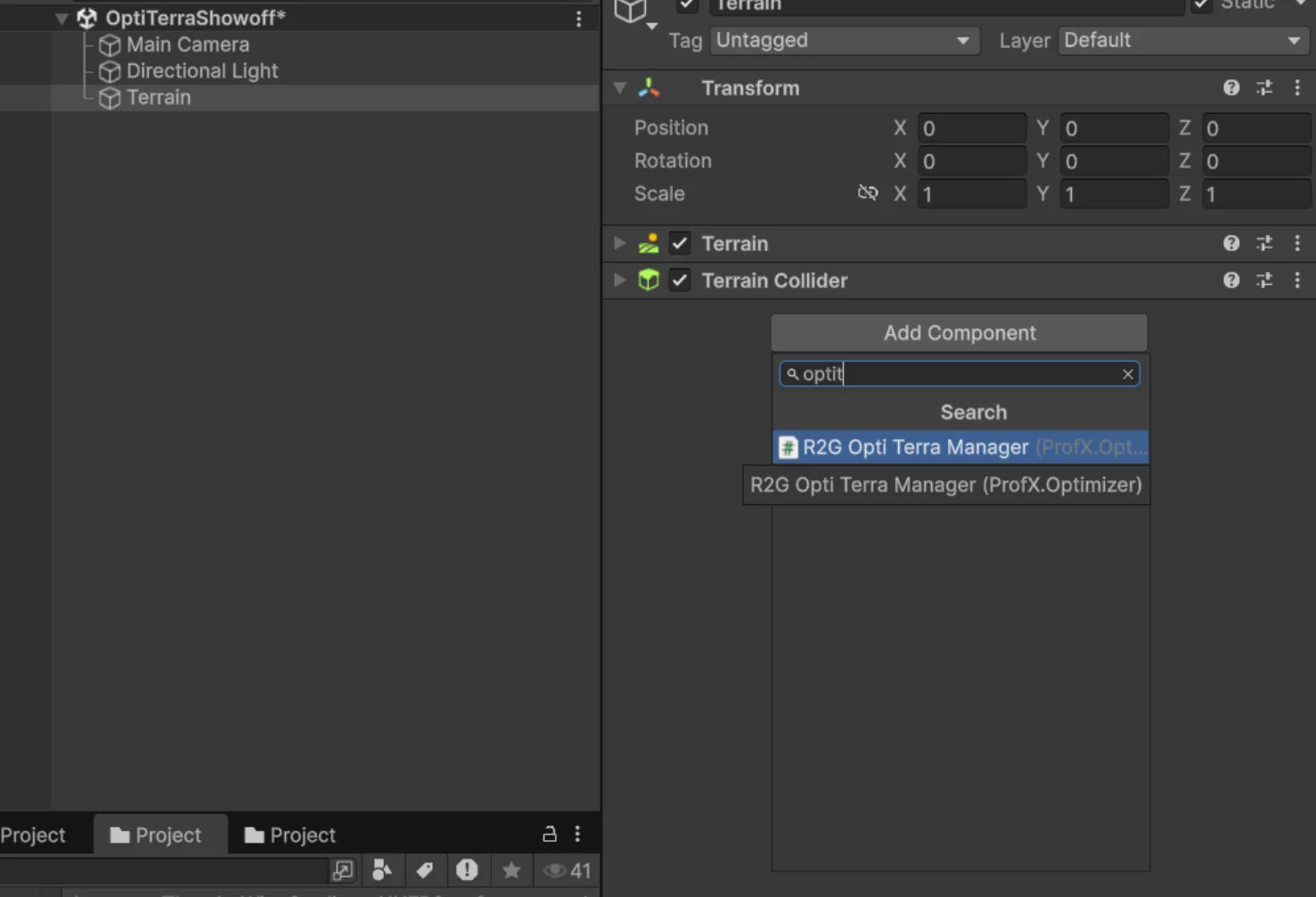Open Search by Label tag icon
1316x897 pixels.
[x=425, y=870]
